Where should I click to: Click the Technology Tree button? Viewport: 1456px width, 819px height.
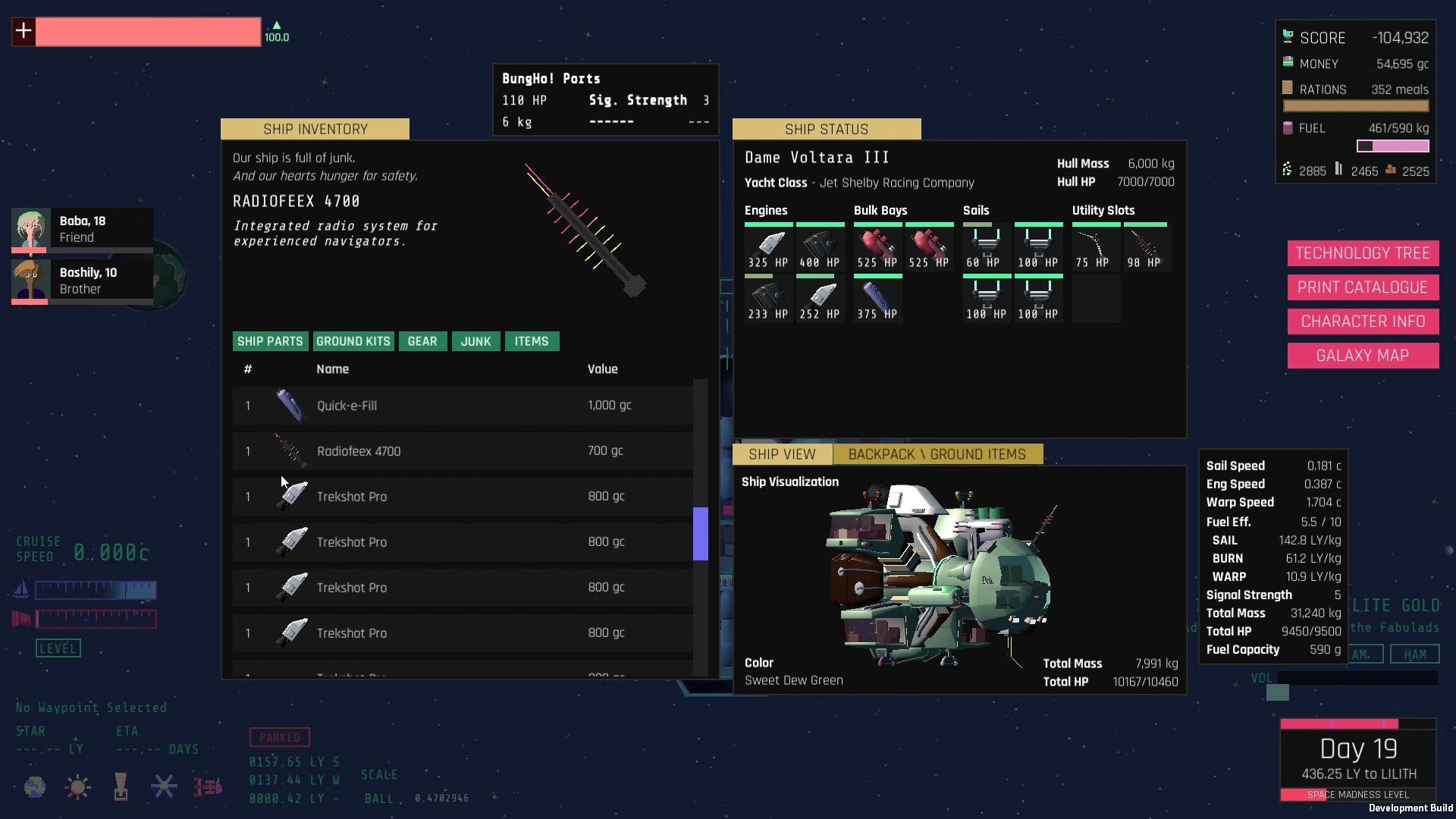tap(1362, 253)
